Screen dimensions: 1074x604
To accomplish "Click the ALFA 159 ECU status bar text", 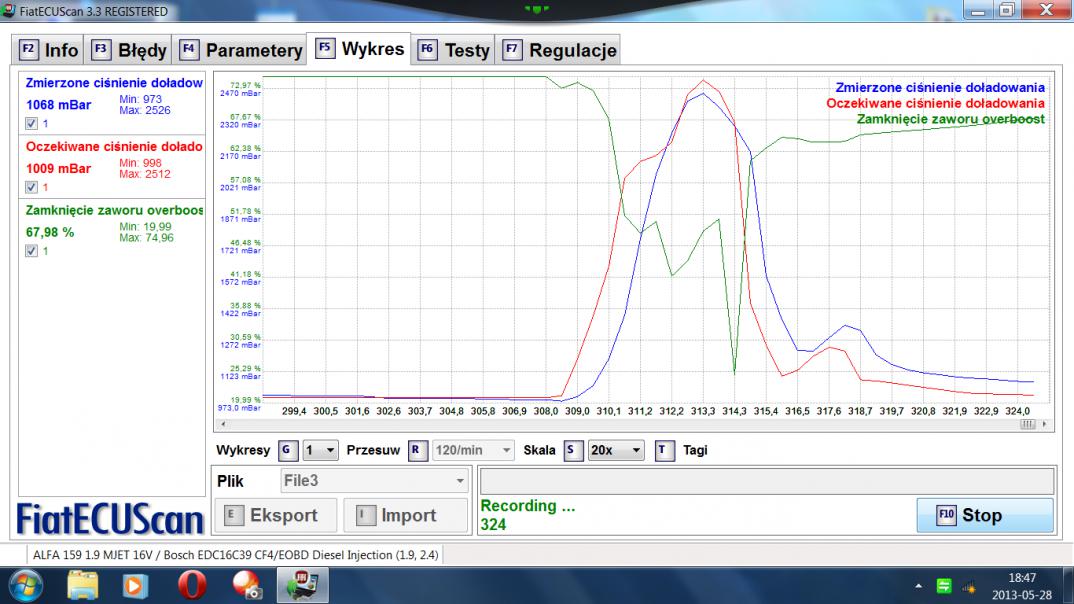I will [236, 555].
